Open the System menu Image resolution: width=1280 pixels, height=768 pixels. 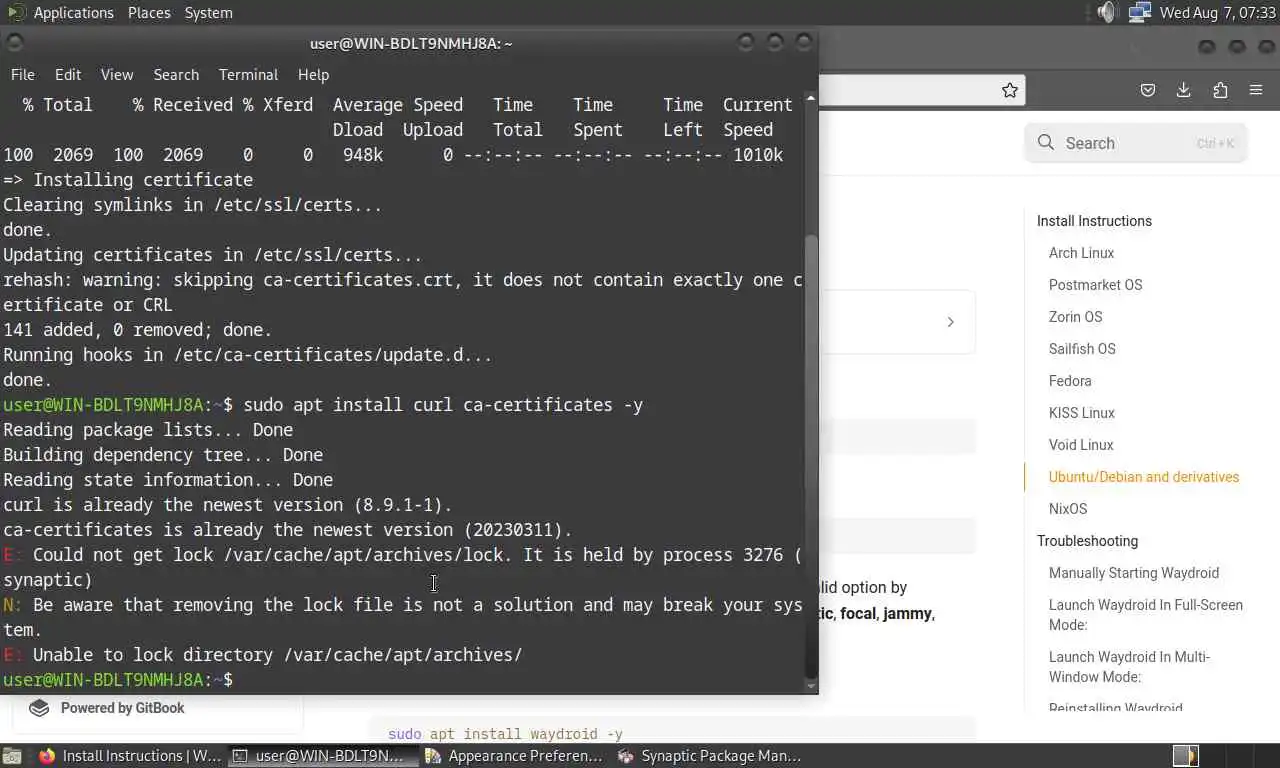tap(208, 13)
